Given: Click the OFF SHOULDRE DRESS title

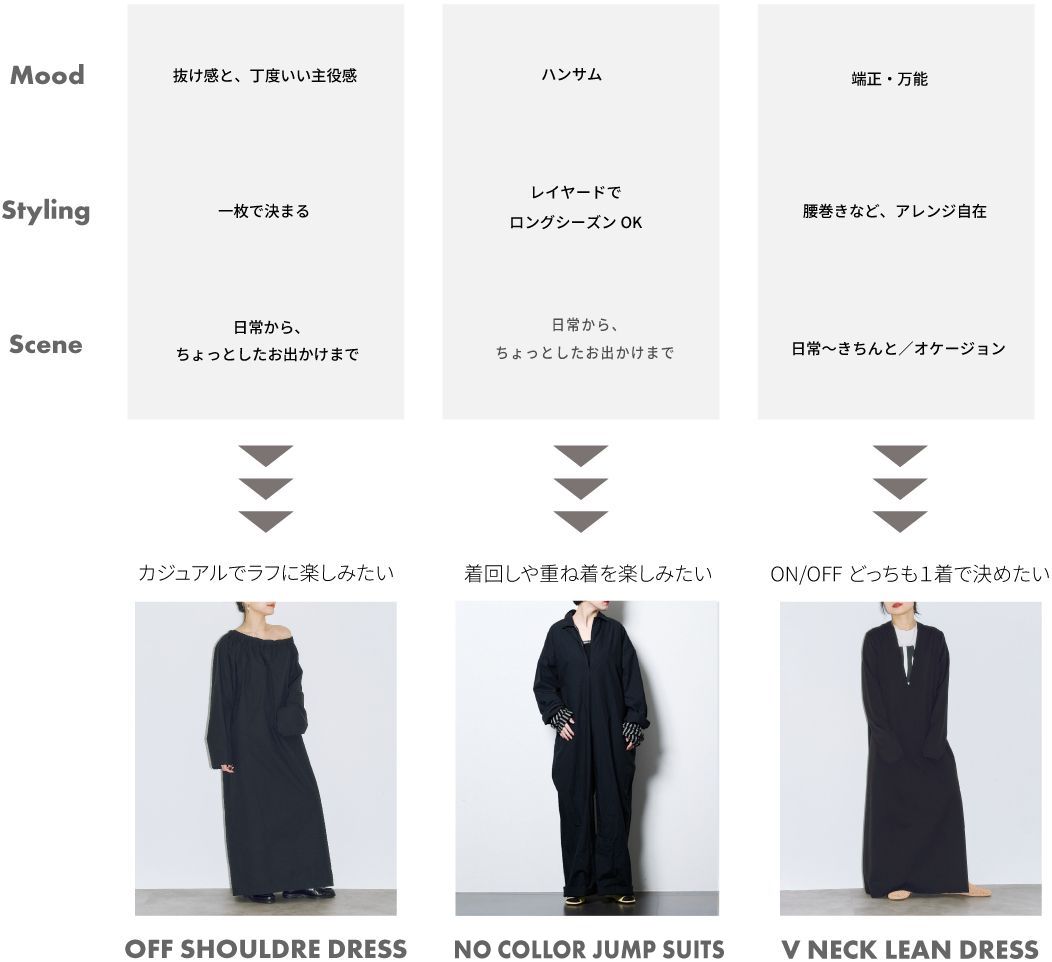Looking at the screenshot, I should (266, 949).
